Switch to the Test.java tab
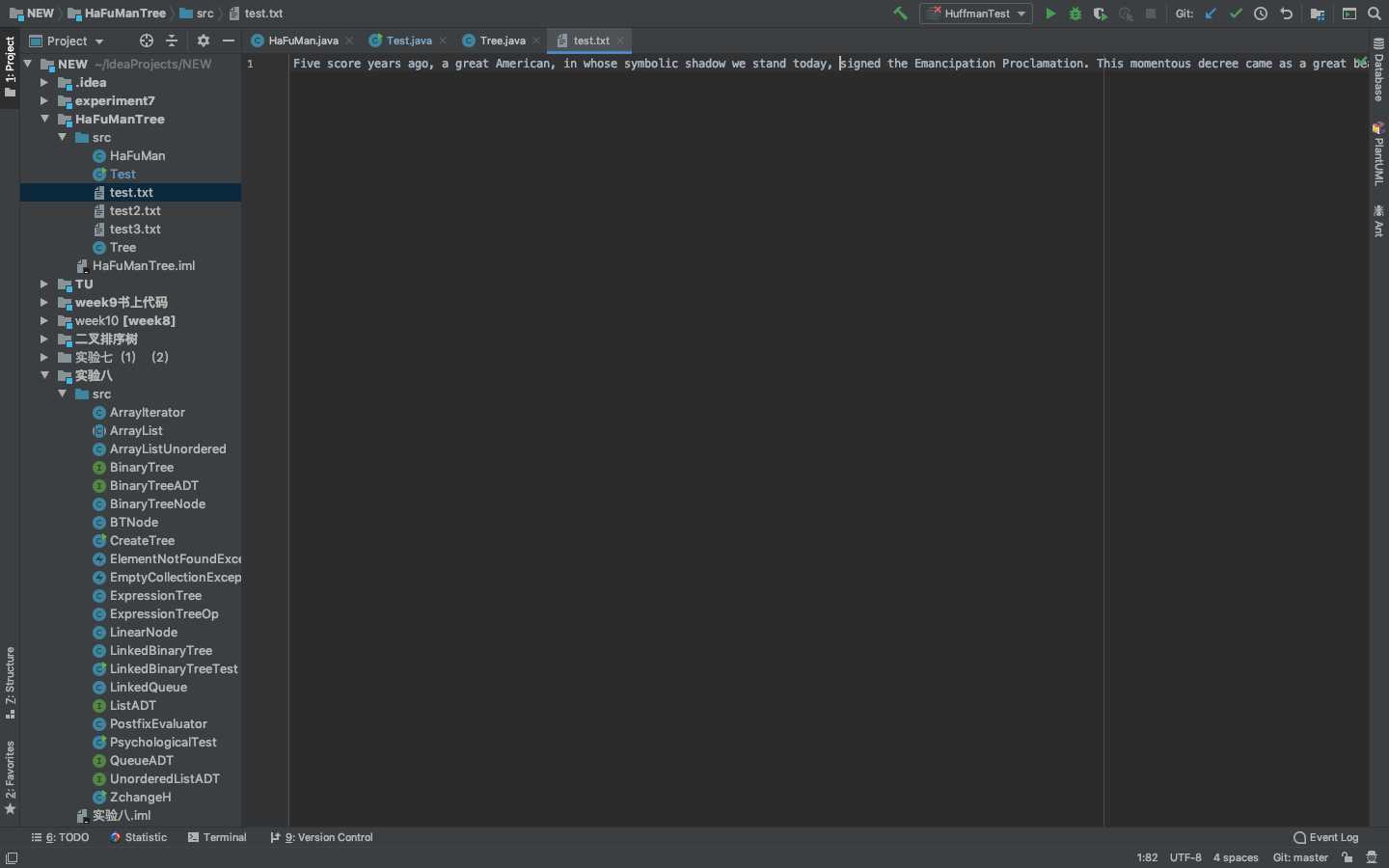This screenshot has width=1389, height=868. 409,41
